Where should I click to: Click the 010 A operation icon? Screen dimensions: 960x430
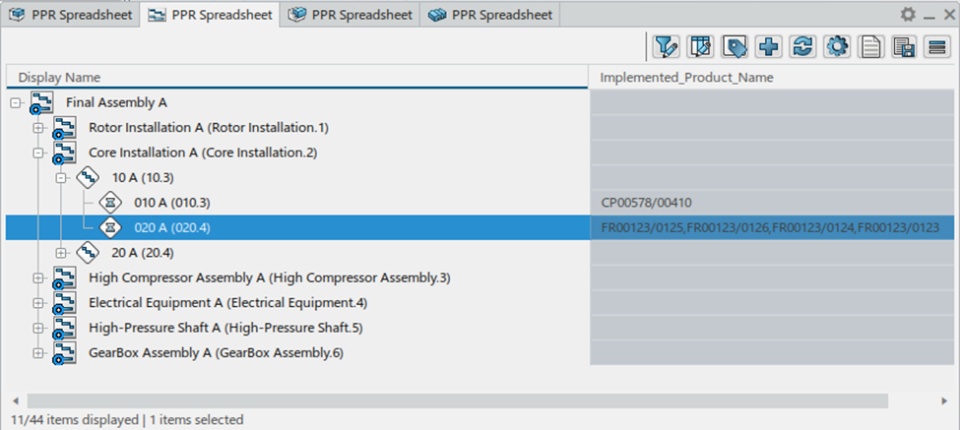coord(111,202)
